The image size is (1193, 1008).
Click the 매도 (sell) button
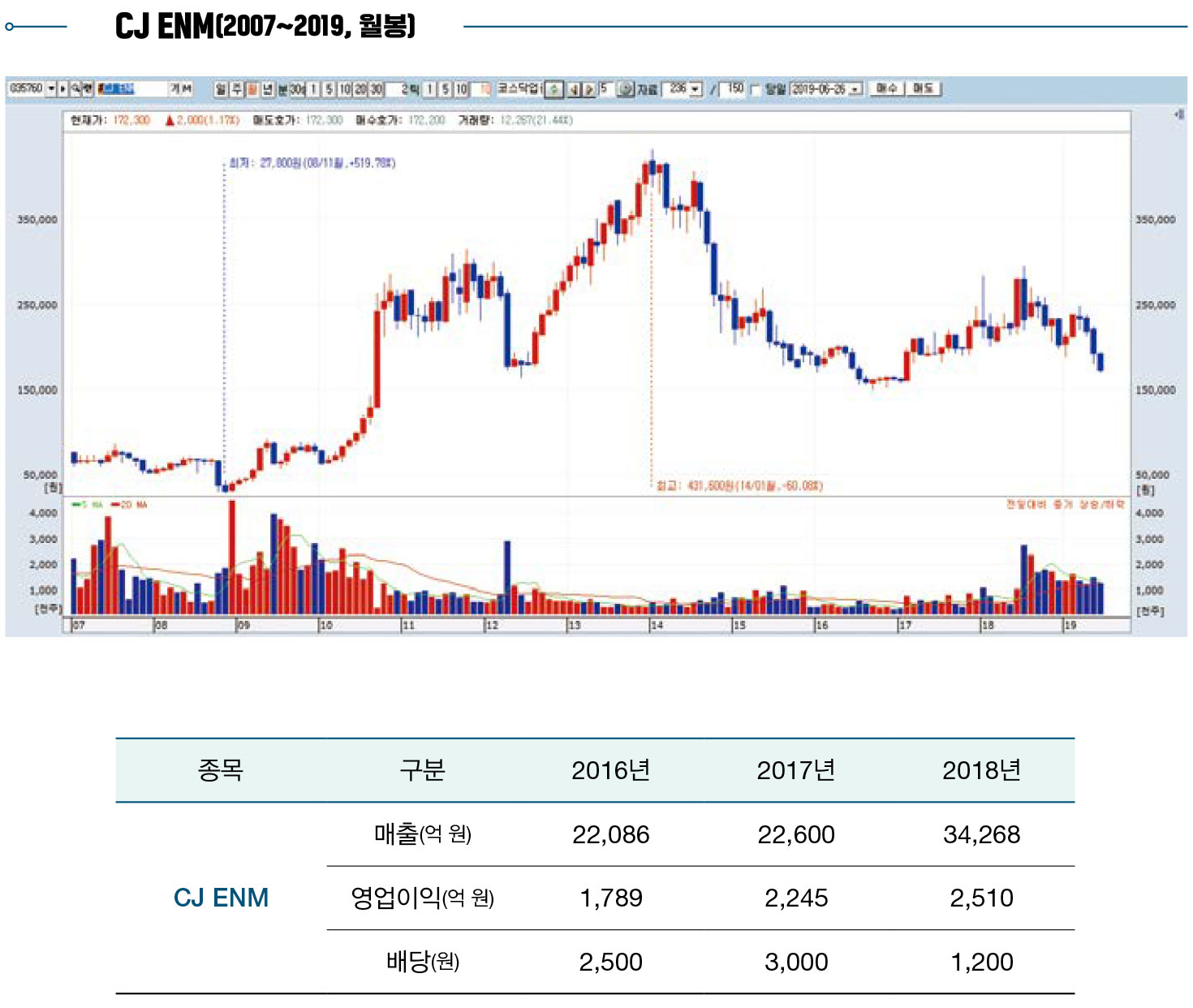click(924, 88)
